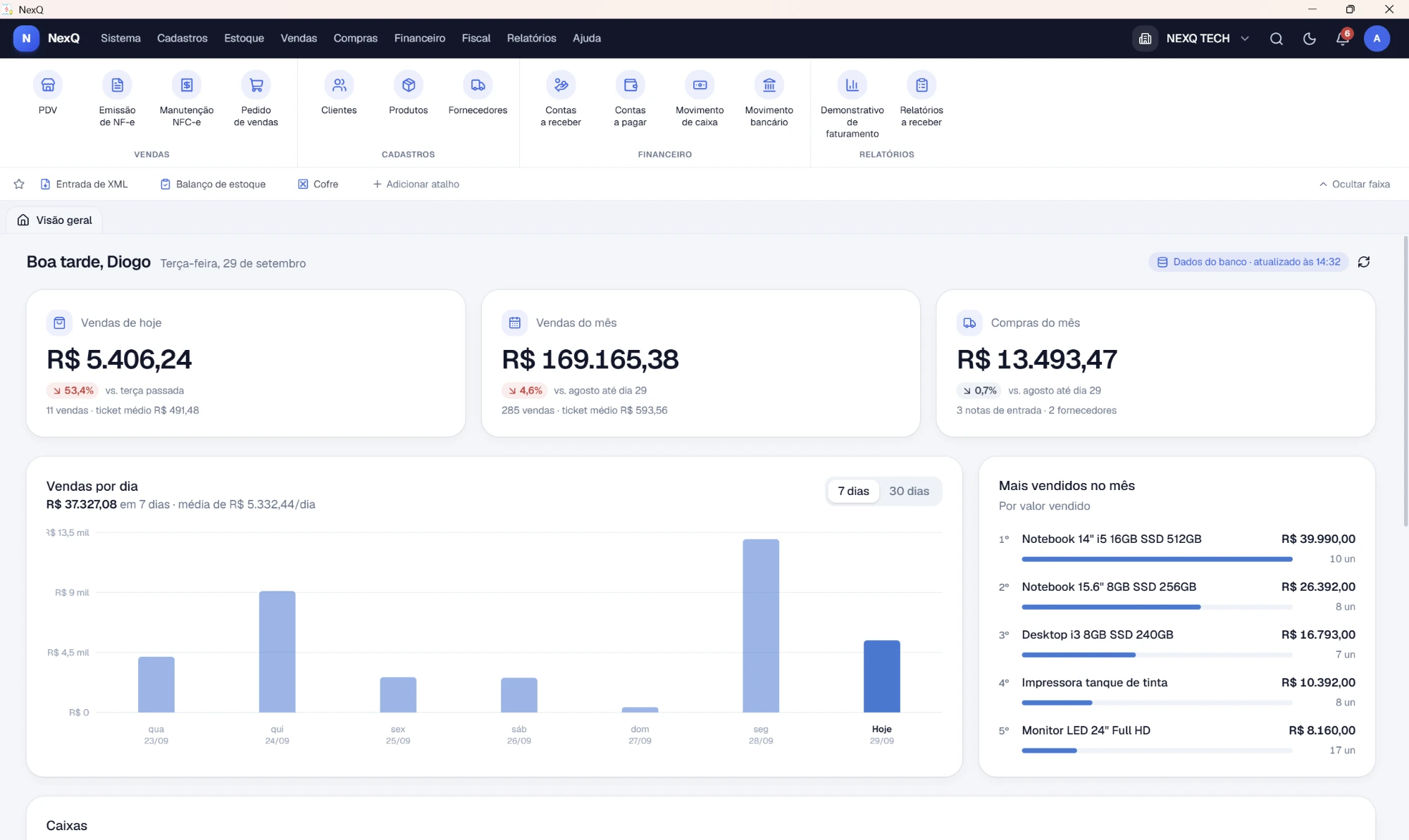The image size is (1409, 840).
Task: Open the Financeiro menu
Action: point(420,39)
